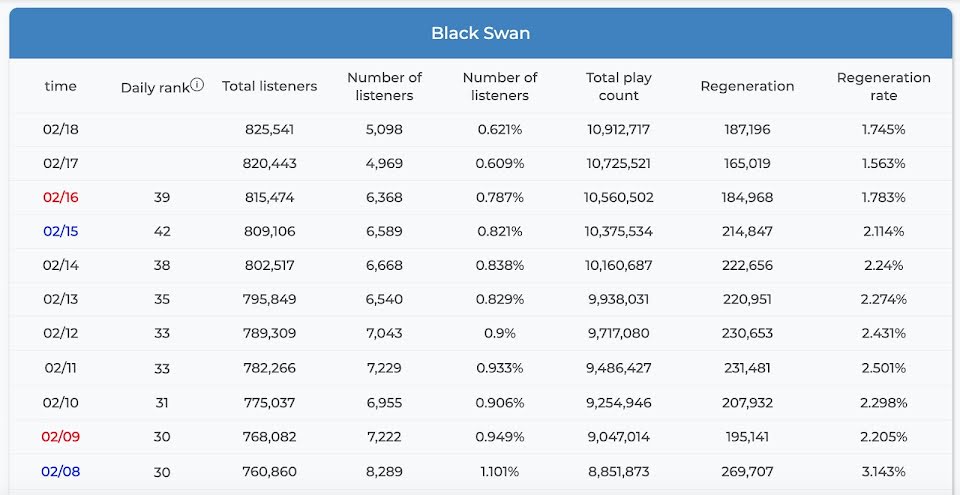This screenshot has width=960, height=495.
Task: Click the 02/18 row date
Action: [x=61, y=129]
